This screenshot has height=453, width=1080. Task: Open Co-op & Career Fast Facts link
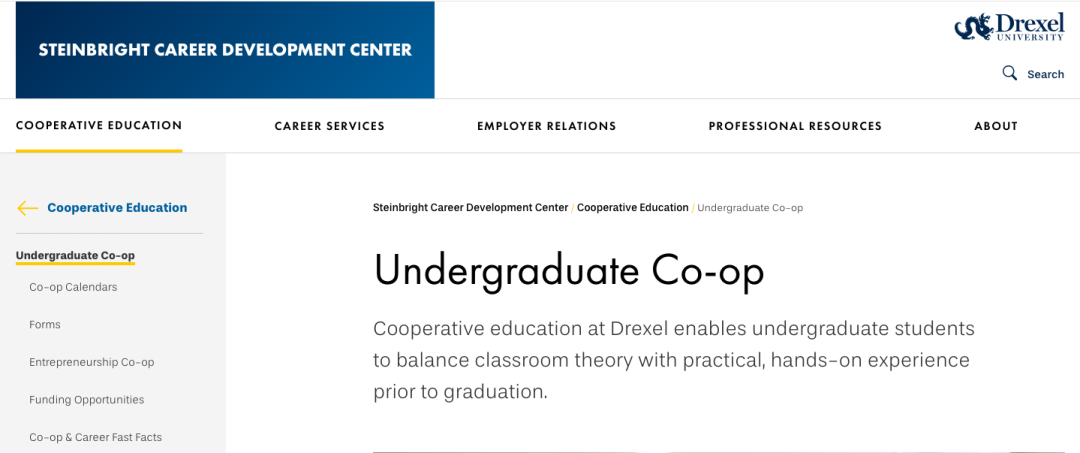point(96,437)
